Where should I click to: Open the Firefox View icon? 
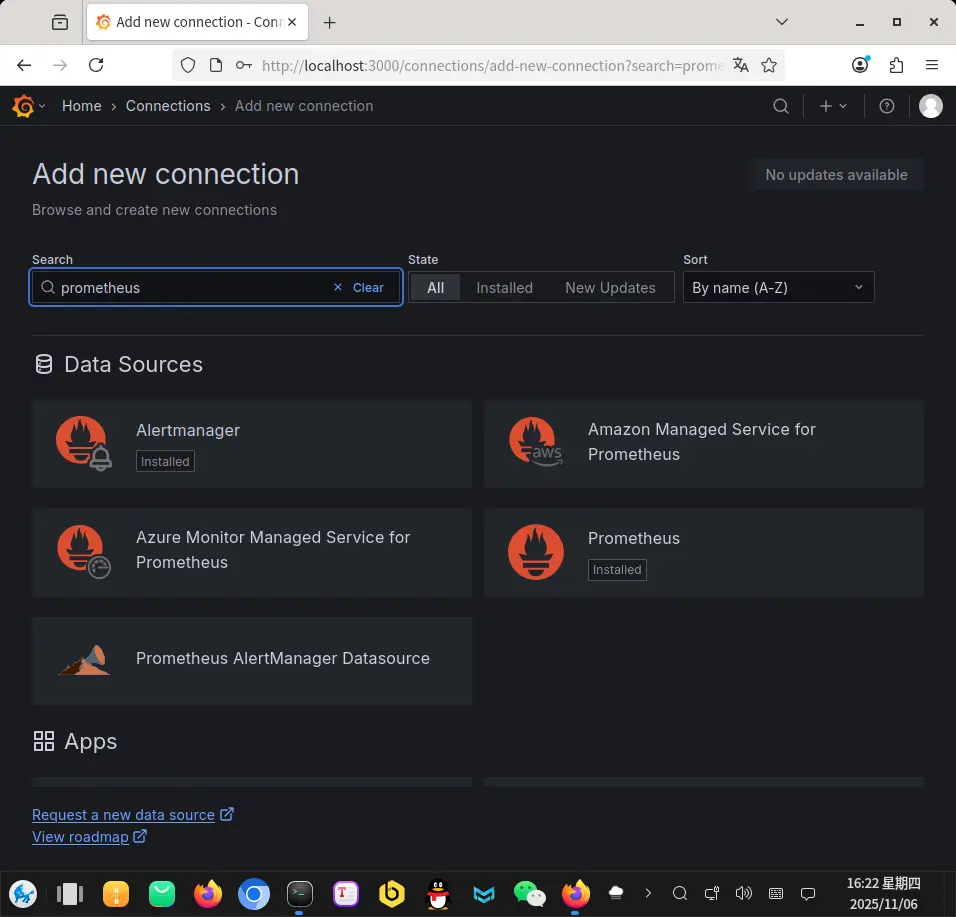point(60,23)
